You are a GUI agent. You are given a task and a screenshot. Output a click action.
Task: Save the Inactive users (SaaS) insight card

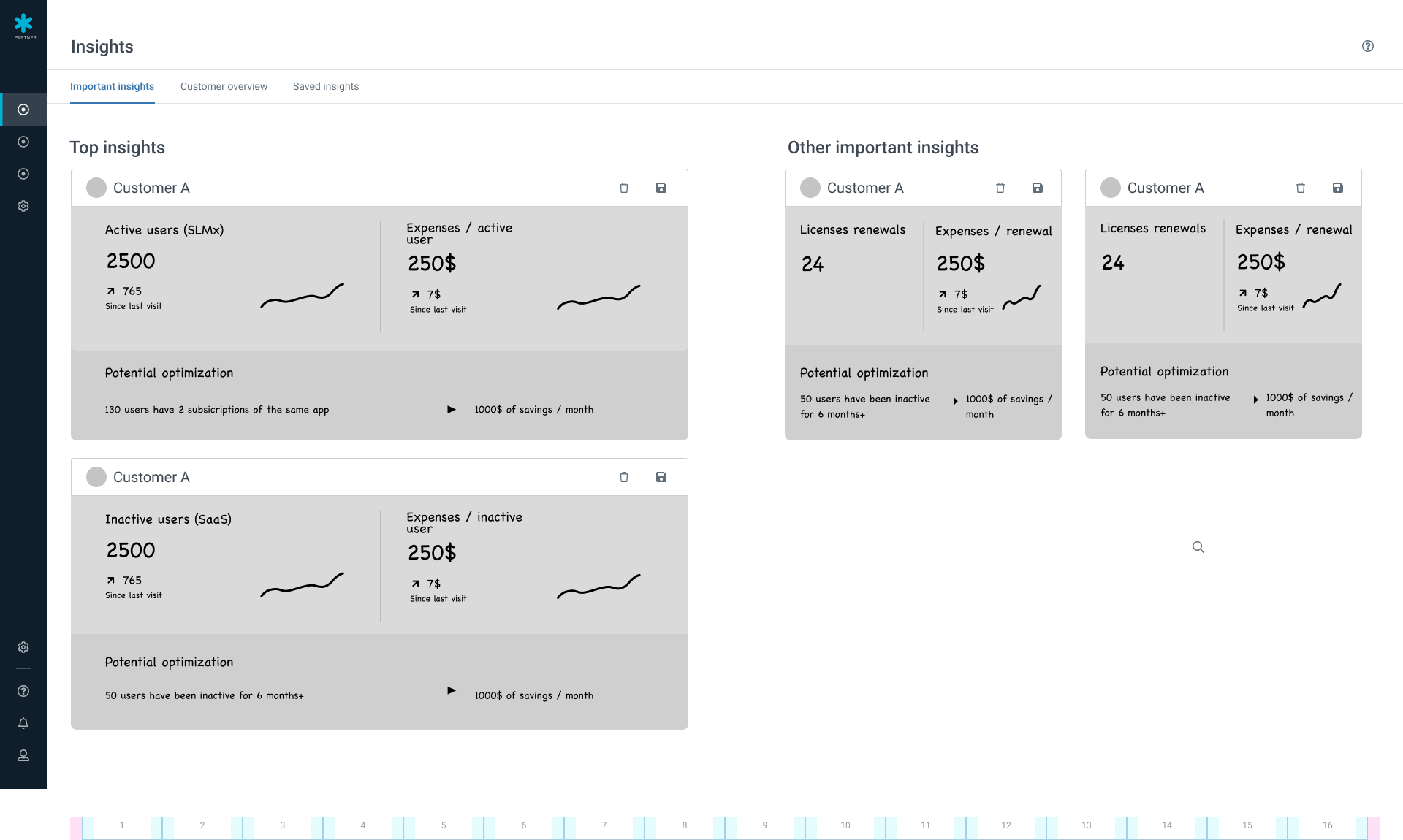(661, 477)
